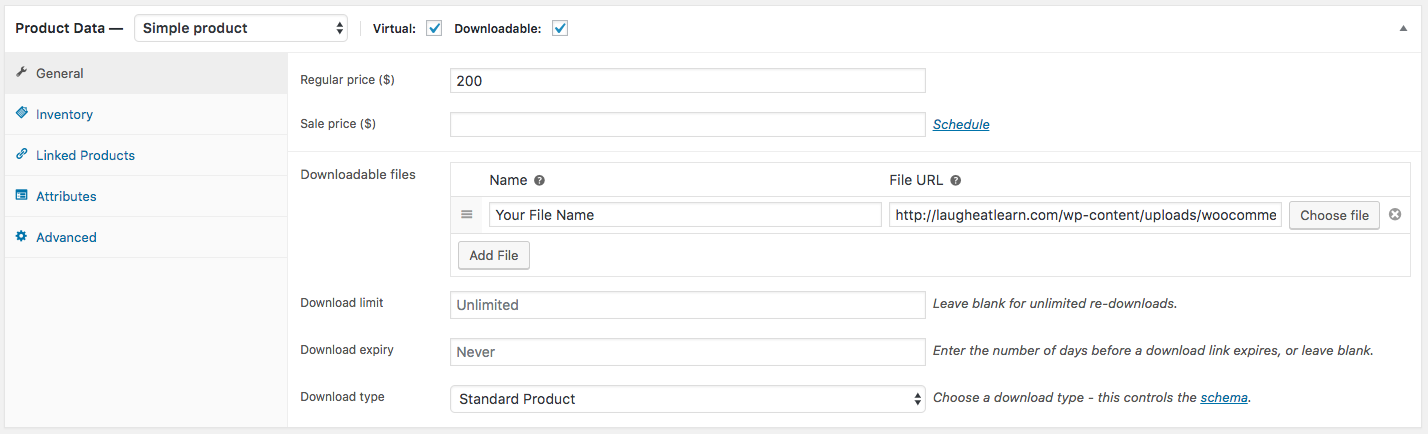Click the help icon next to File URL

[x=955, y=181]
